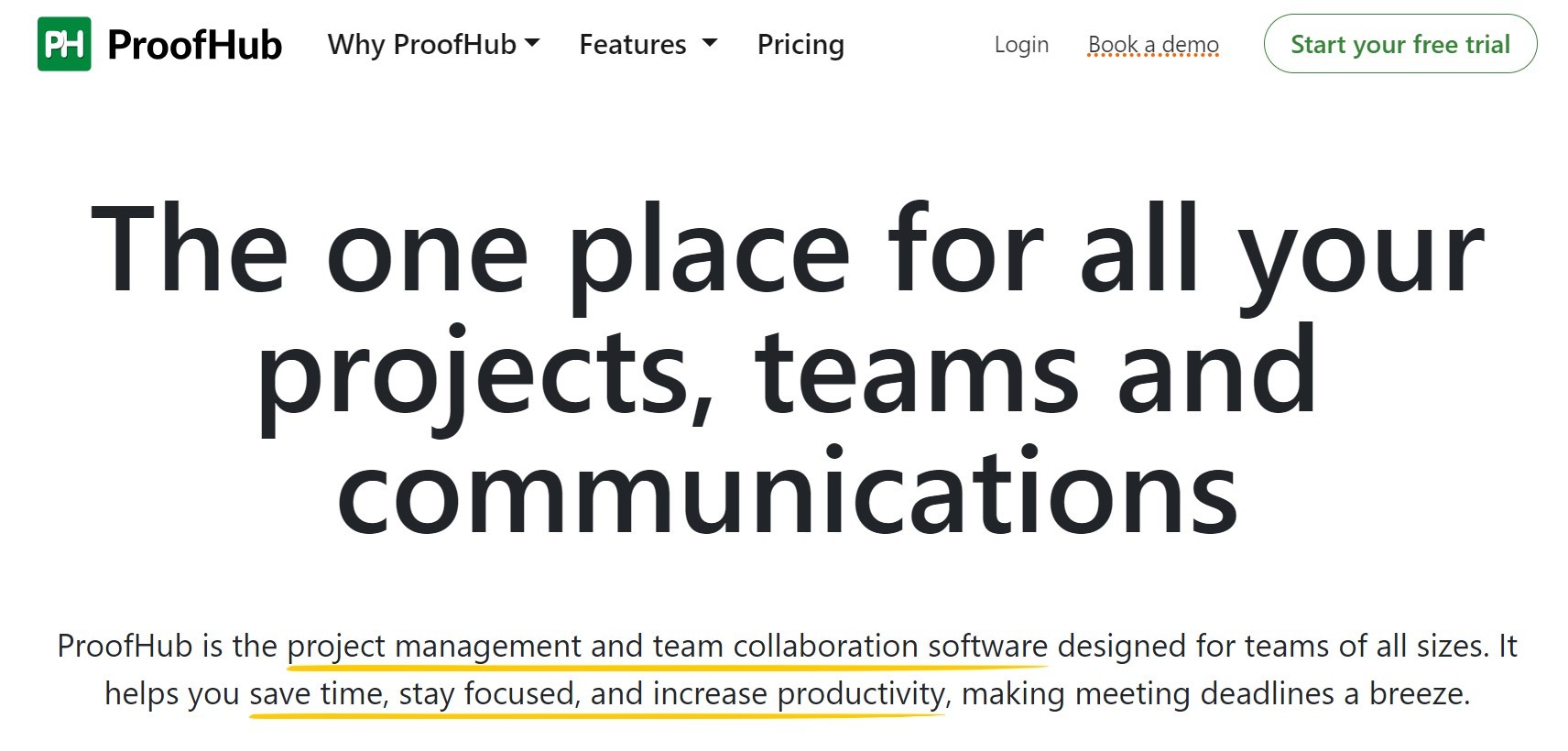Click the headline line "The one place for all your"
The height and width of the screenshot is (751, 1568).
[786, 252]
